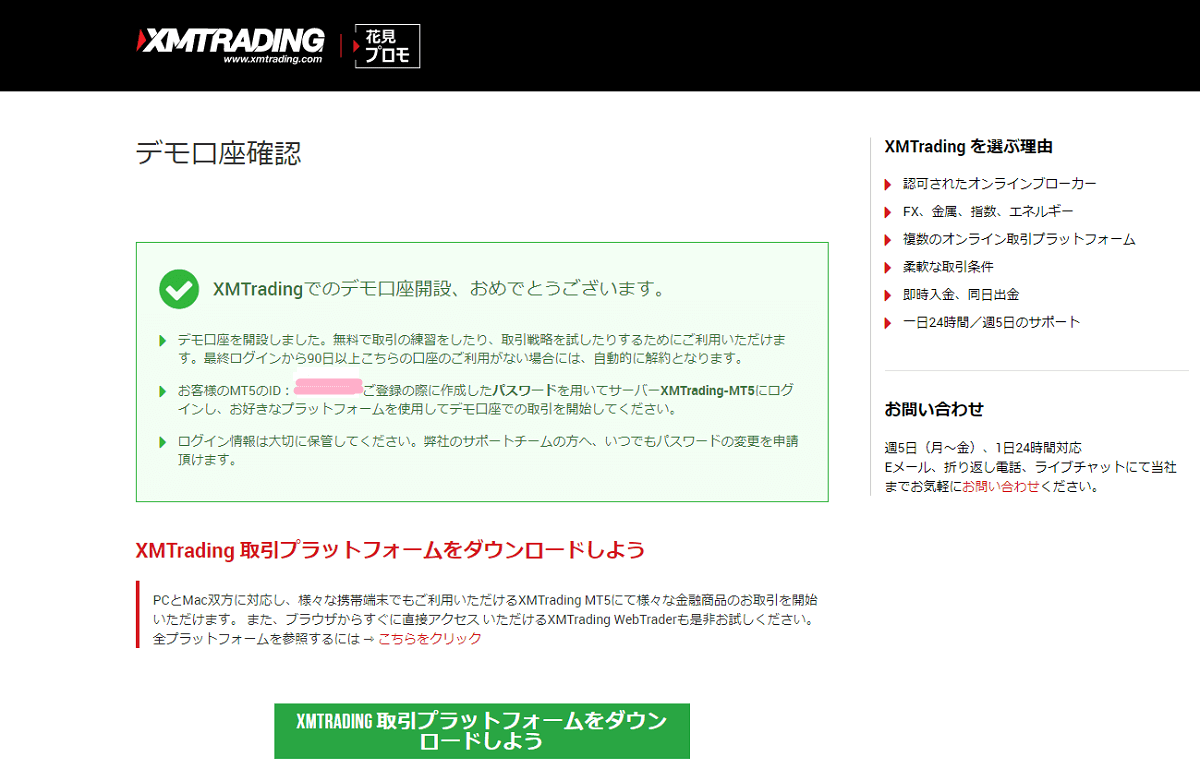Click the お客様のMT5のID label
The height and width of the screenshot is (769, 1200).
tap(233, 391)
